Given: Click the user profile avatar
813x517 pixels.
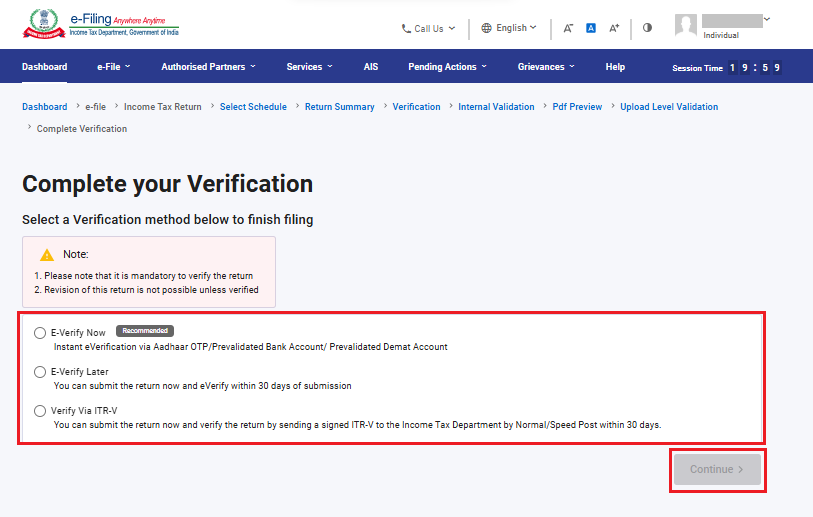Looking at the screenshot, I should [x=685, y=25].
